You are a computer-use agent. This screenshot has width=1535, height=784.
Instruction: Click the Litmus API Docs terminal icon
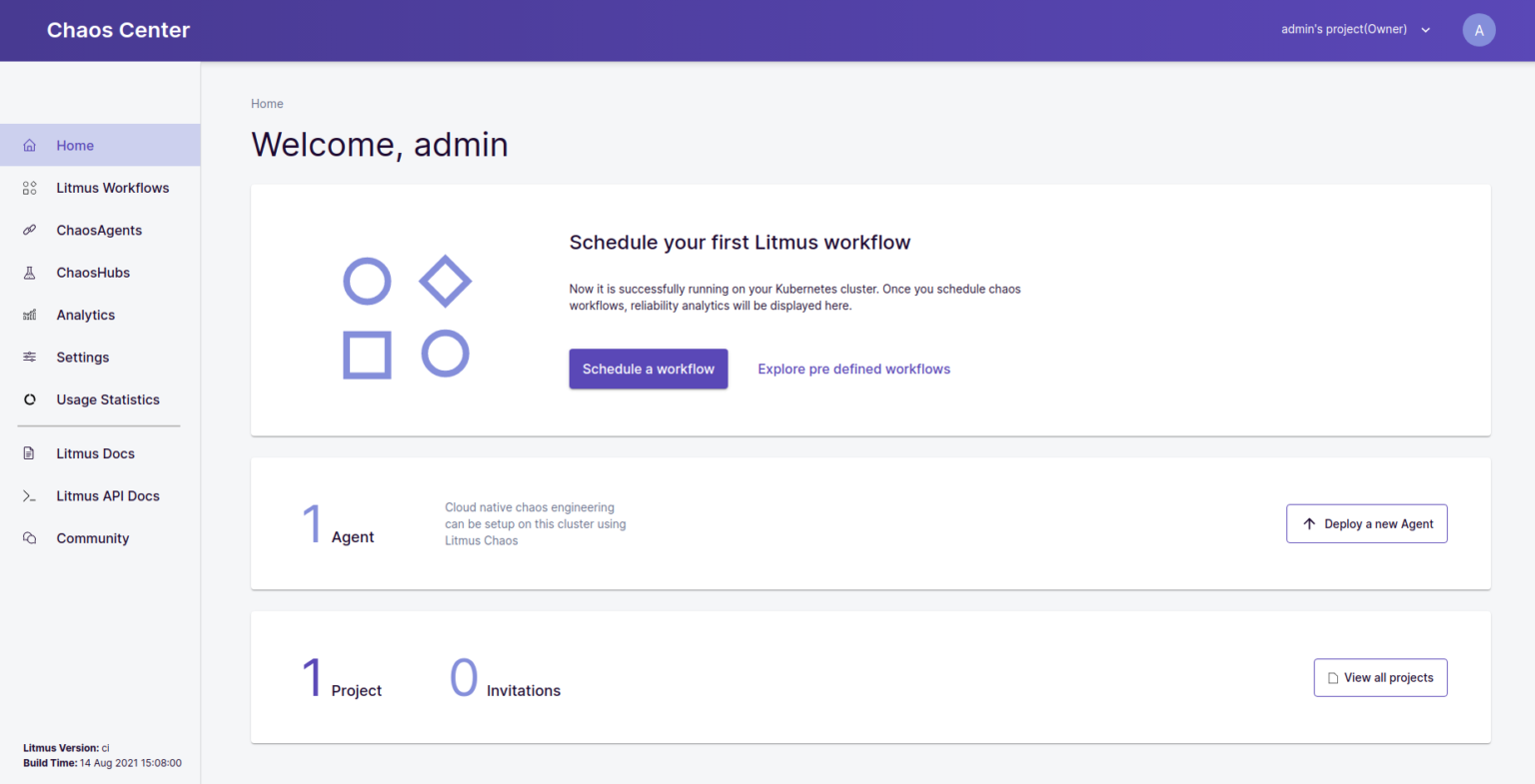(x=28, y=495)
